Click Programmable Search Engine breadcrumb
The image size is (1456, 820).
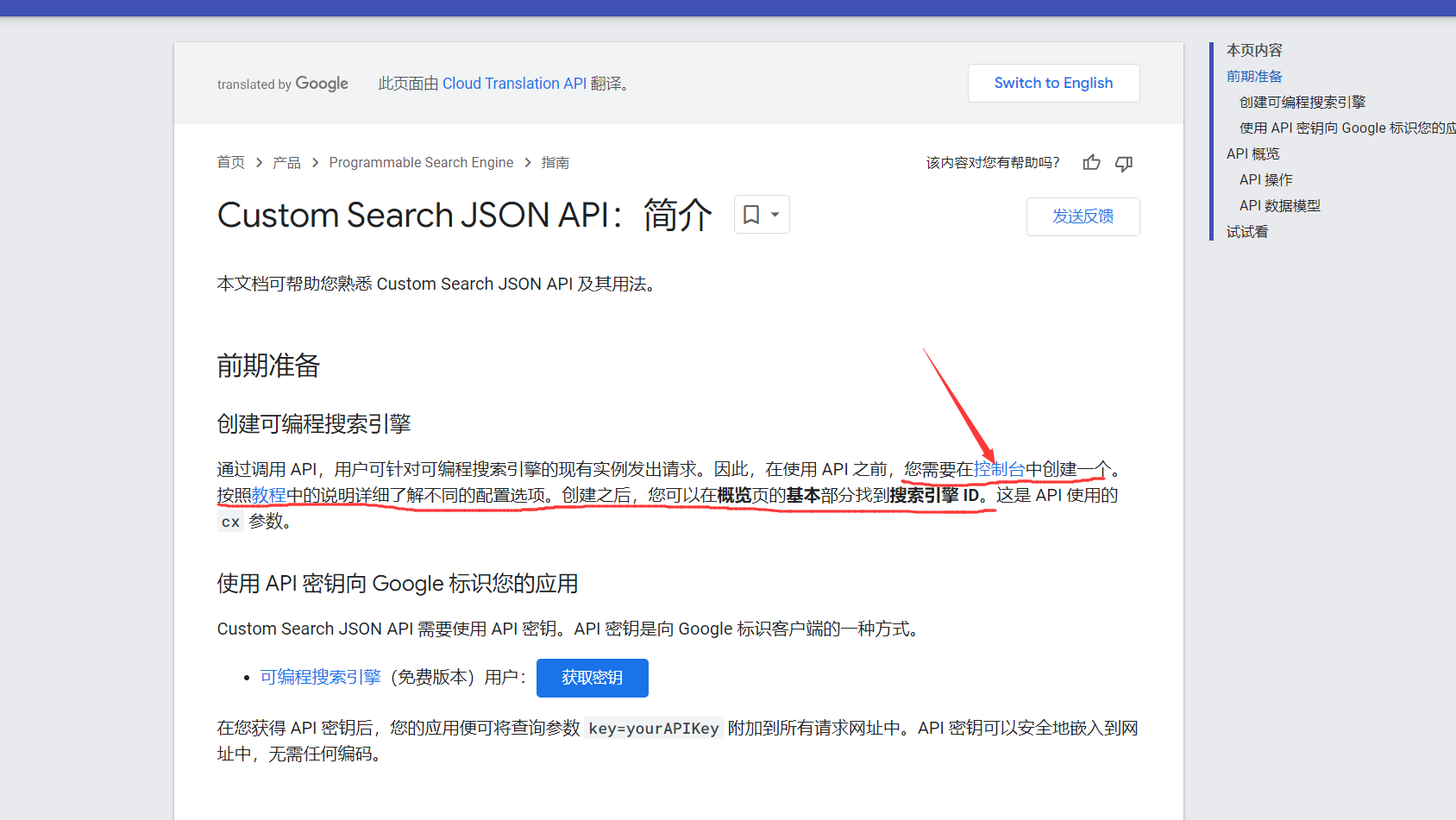coord(421,163)
